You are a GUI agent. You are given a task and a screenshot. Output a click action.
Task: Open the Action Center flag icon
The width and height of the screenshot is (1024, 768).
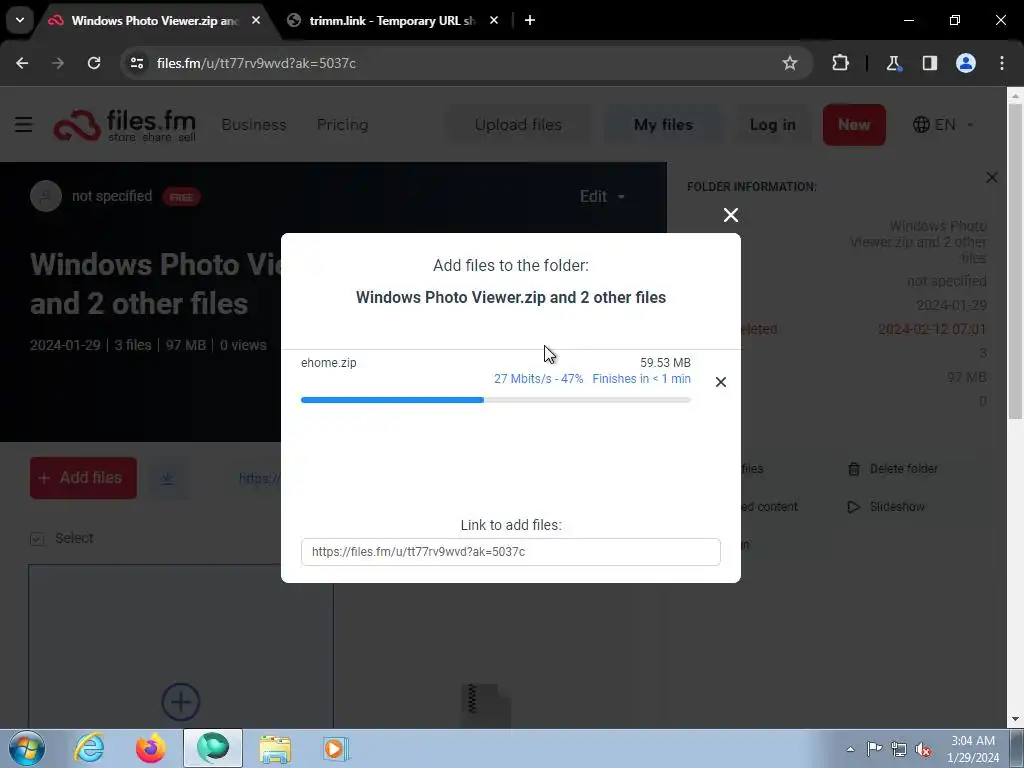[874, 749]
